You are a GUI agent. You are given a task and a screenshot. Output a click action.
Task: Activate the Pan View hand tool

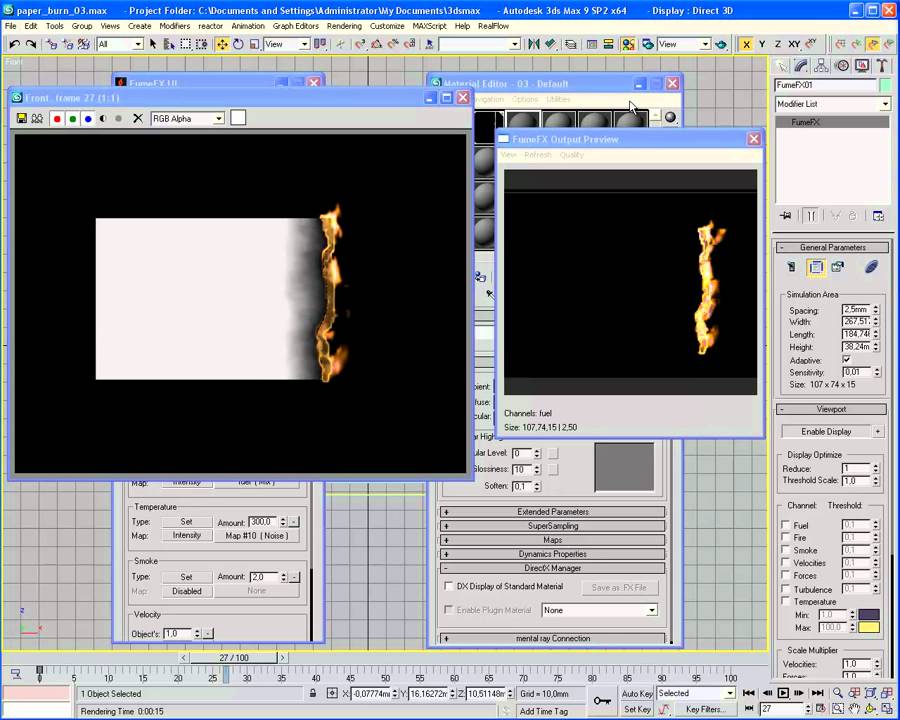pos(854,709)
